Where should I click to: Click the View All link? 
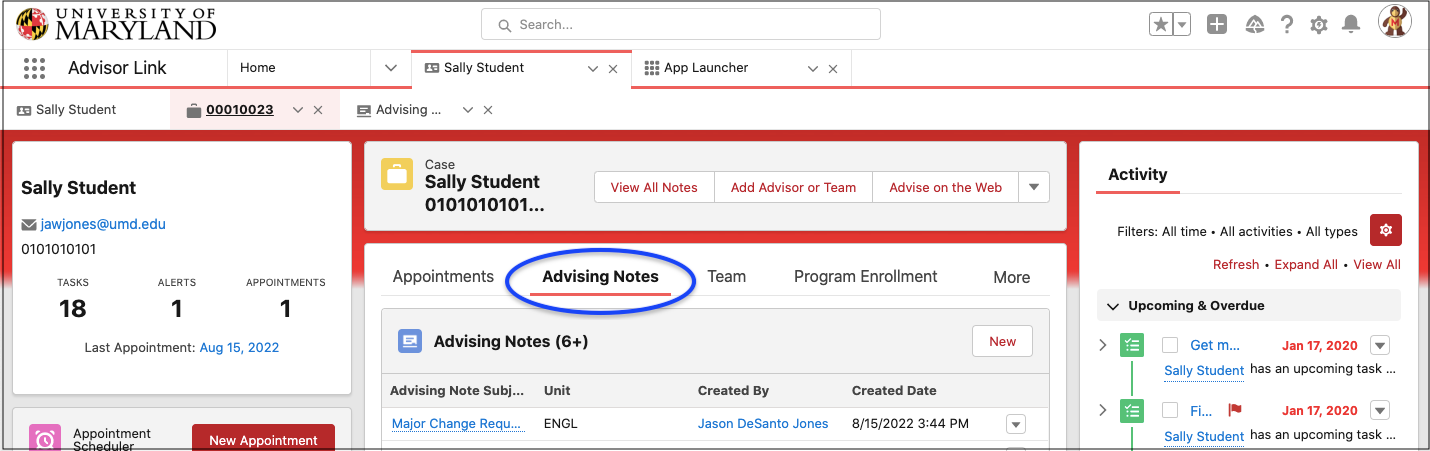(1377, 265)
